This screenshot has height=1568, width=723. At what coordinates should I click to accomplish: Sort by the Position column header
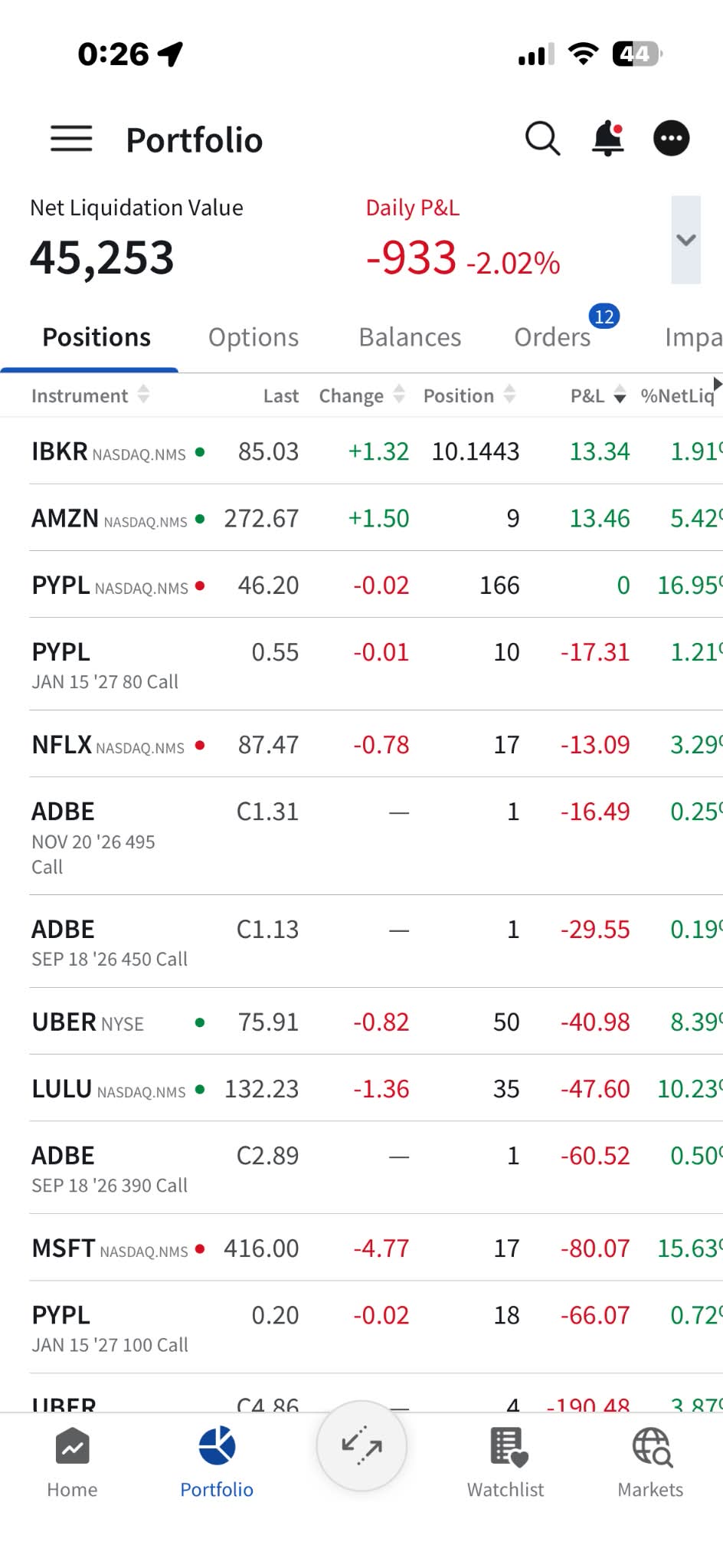point(469,395)
